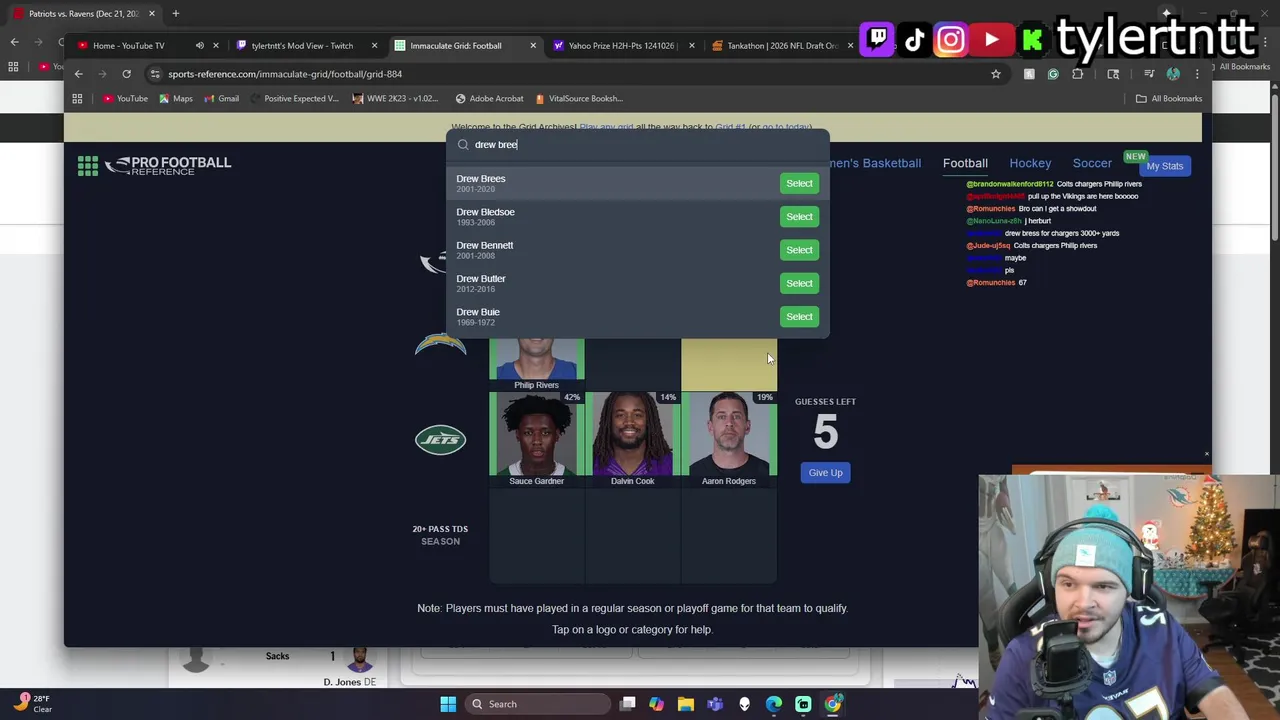1280x720 pixels.
Task: Open Microsoft Teams from the taskbar
Action: pyautogui.click(x=715, y=704)
